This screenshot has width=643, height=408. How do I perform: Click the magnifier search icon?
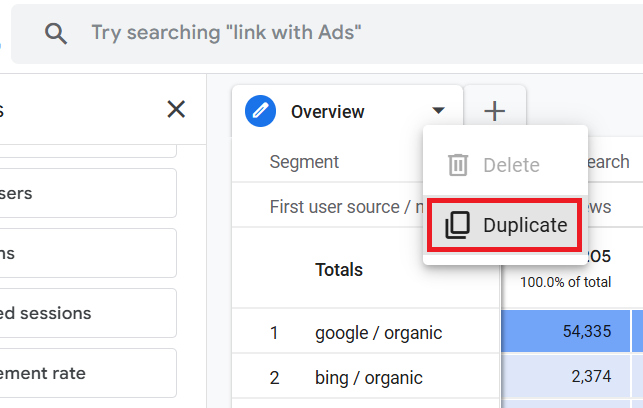(x=56, y=33)
